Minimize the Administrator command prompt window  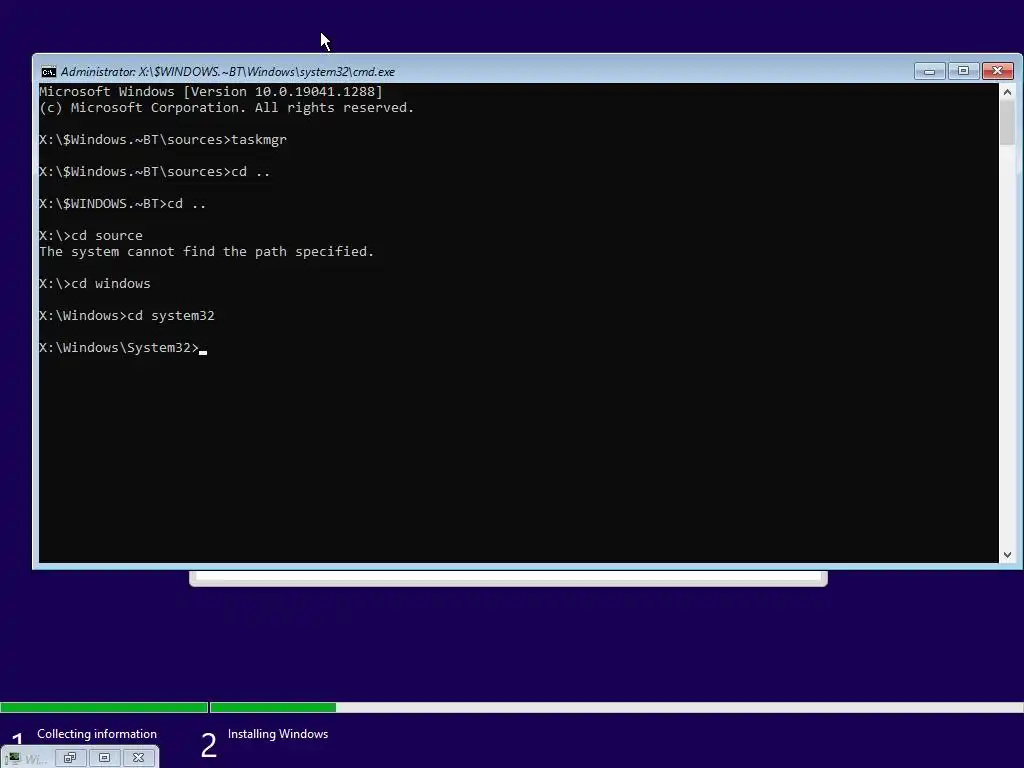[929, 71]
